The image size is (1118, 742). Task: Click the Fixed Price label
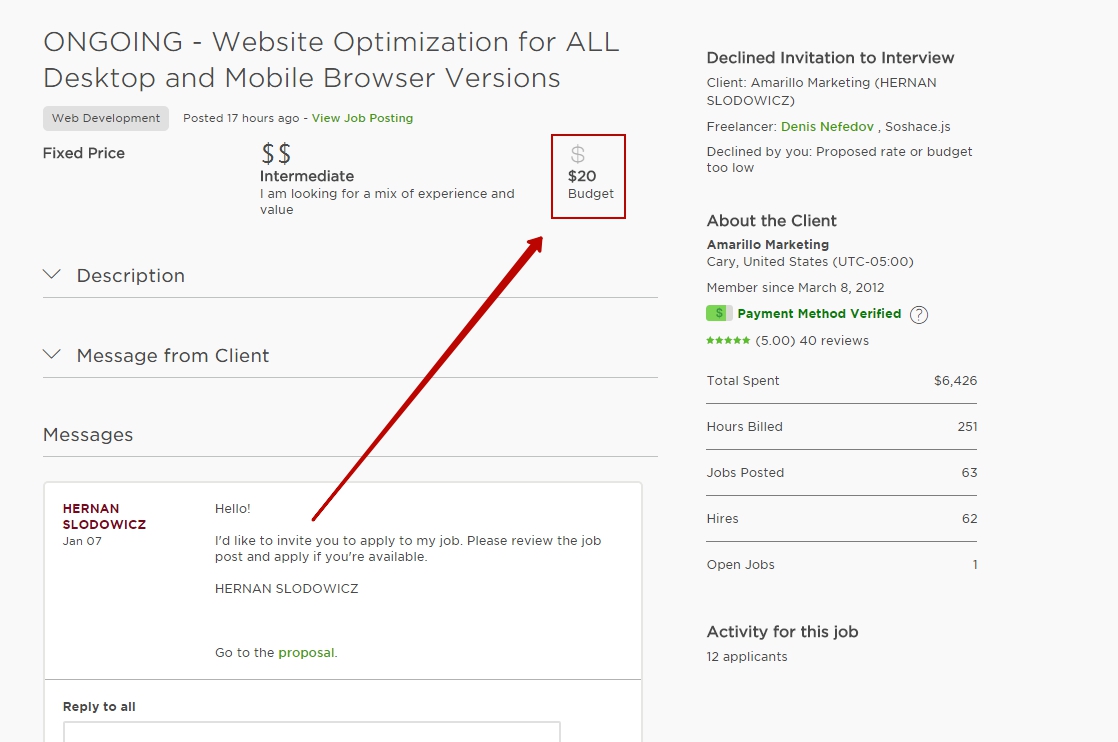pos(83,153)
